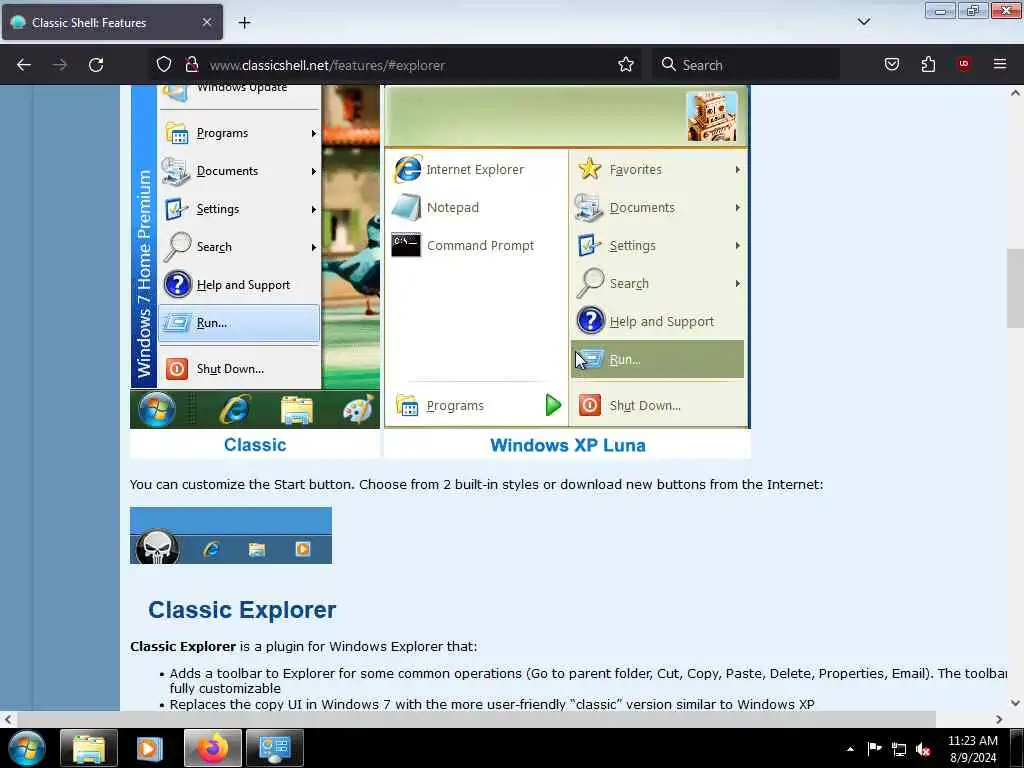Click Documents in the Classic menu
This screenshot has width=1024, height=768.
pyautogui.click(x=238, y=171)
